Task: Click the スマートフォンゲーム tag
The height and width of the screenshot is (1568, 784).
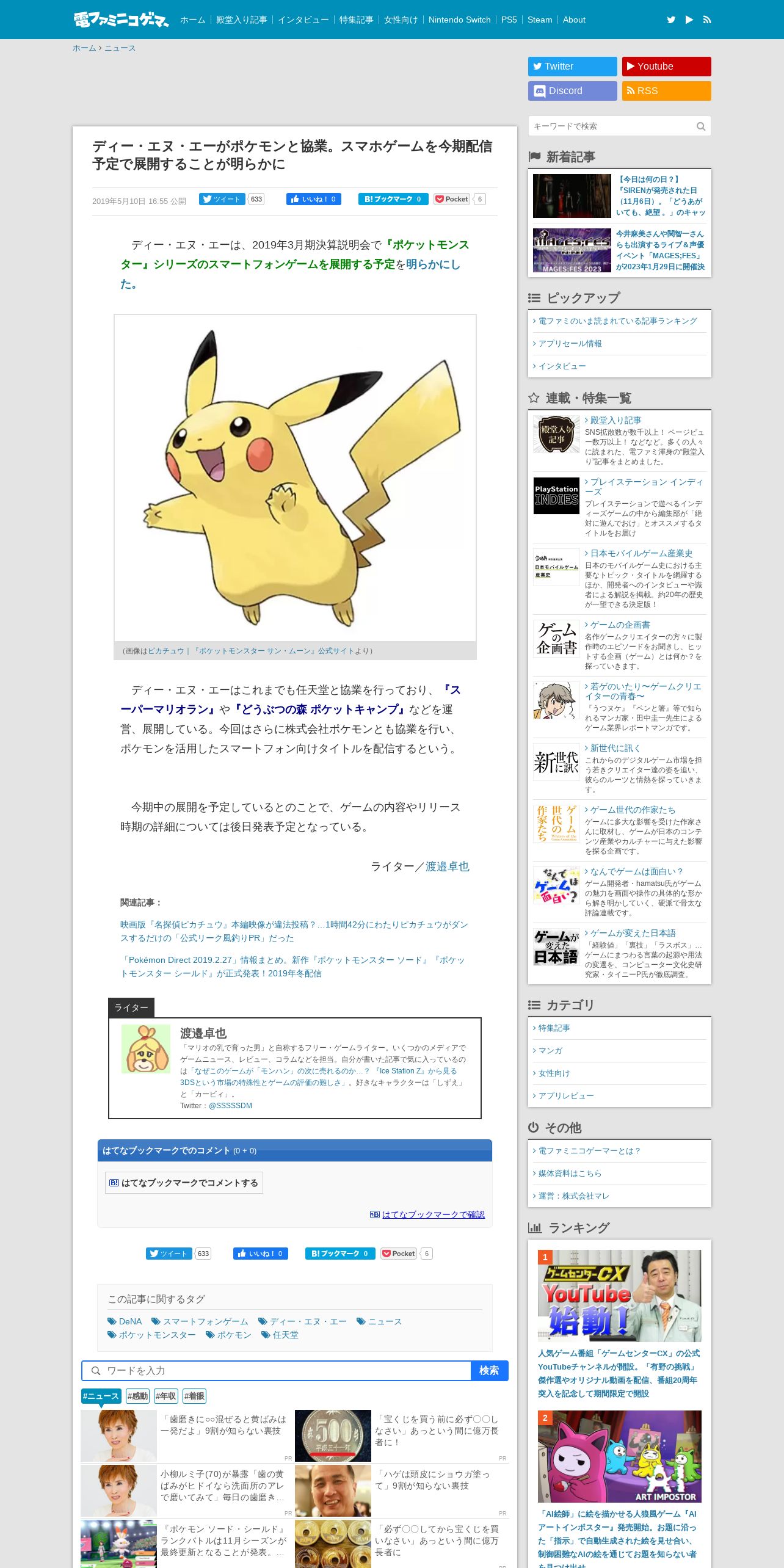Action: click(x=200, y=1321)
